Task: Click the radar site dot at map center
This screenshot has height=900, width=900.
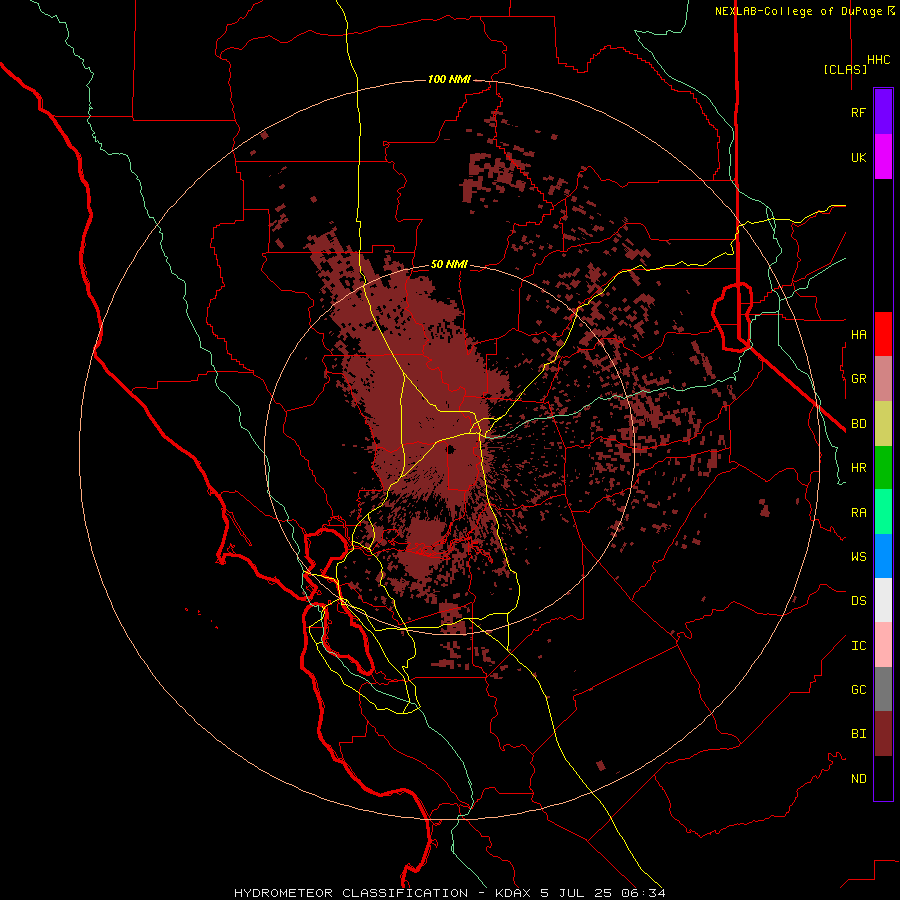Action: [x=451, y=449]
